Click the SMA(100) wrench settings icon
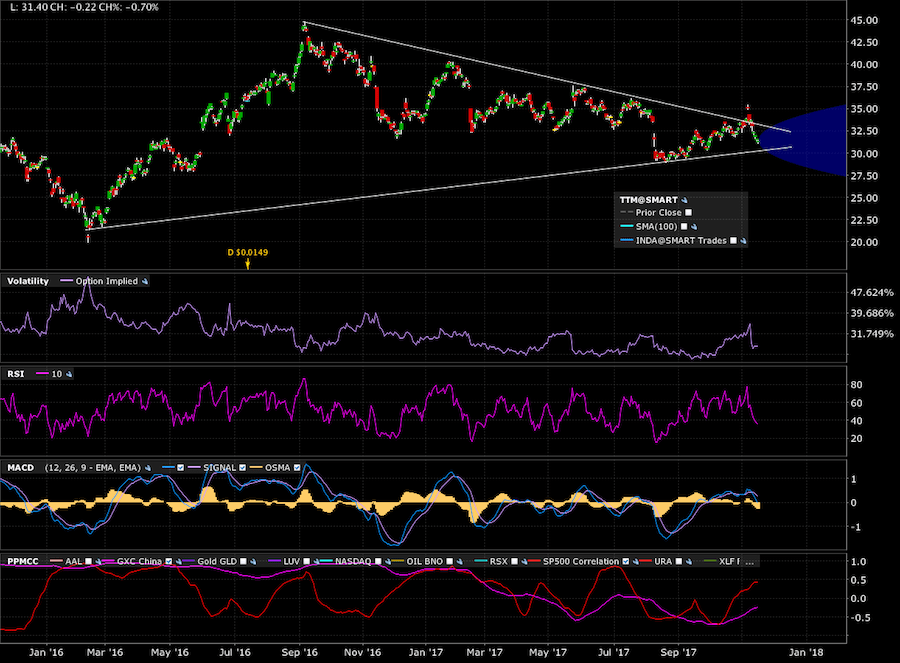 tap(693, 226)
